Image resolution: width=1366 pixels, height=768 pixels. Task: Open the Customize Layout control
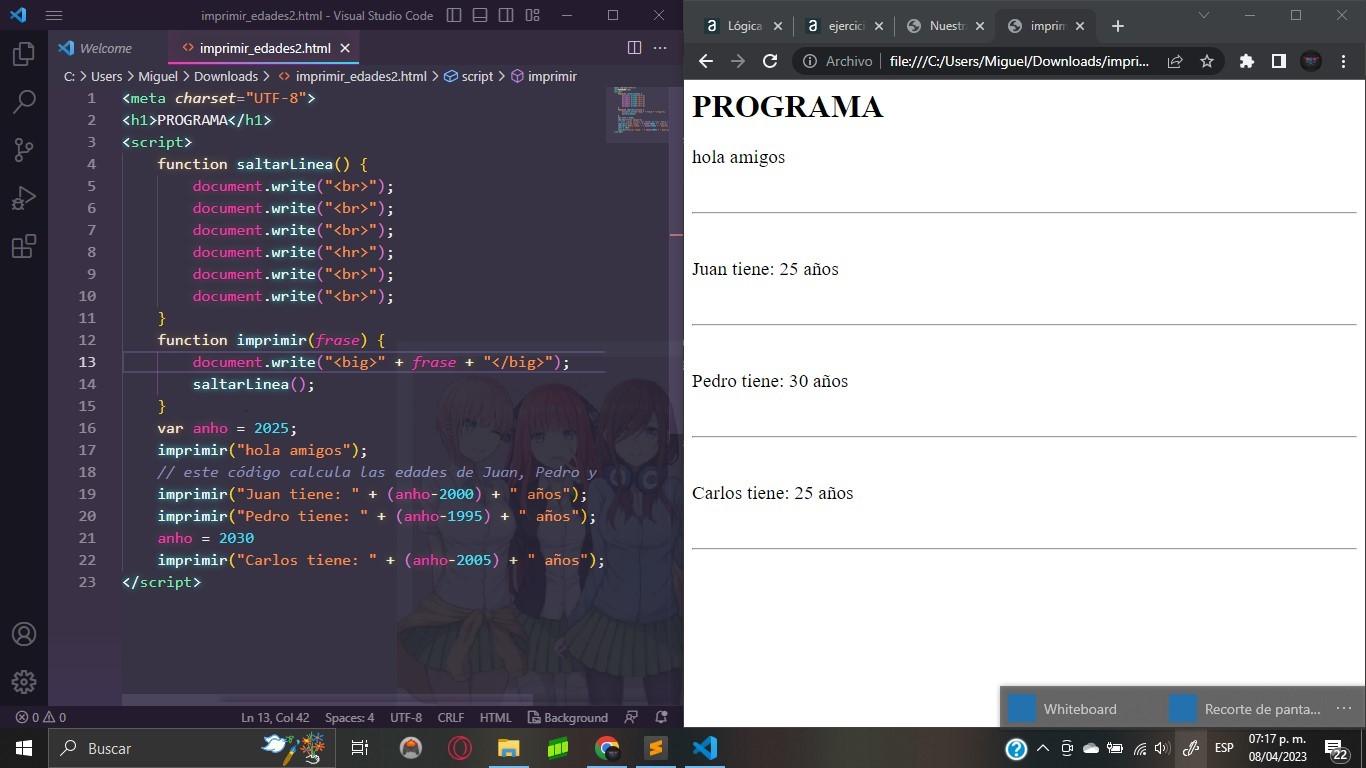click(x=532, y=15)
